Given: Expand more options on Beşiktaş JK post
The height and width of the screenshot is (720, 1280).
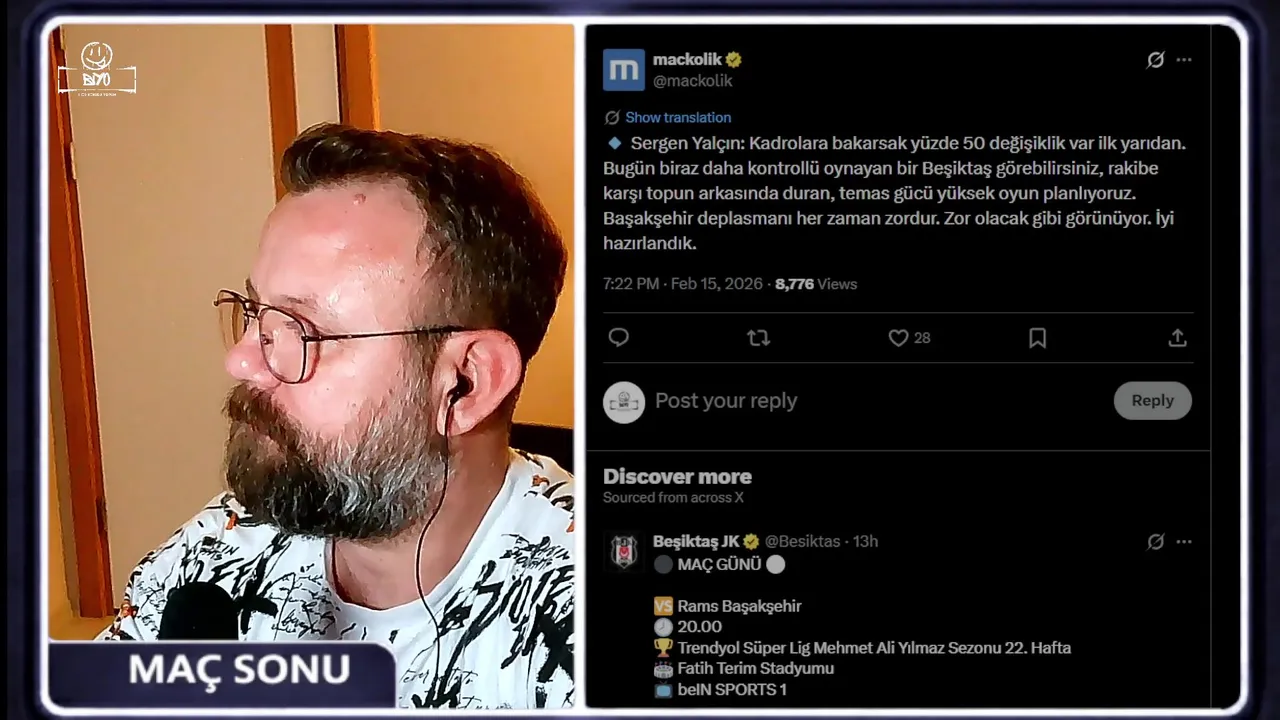Looking at the screenshot, I should [x=1184, y=542].
